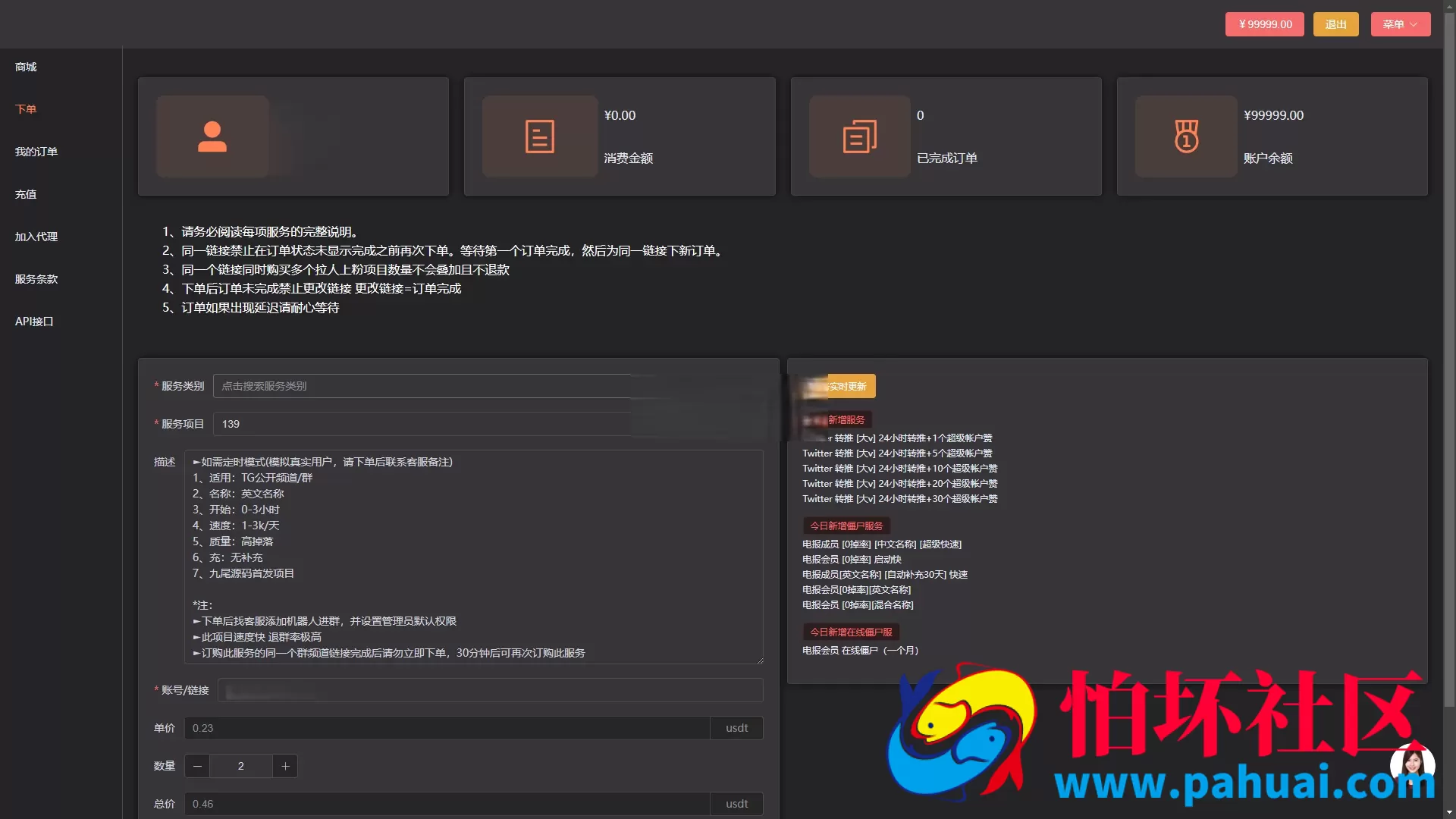Open the 商城 sidebar section

click(x=24, y=67)
